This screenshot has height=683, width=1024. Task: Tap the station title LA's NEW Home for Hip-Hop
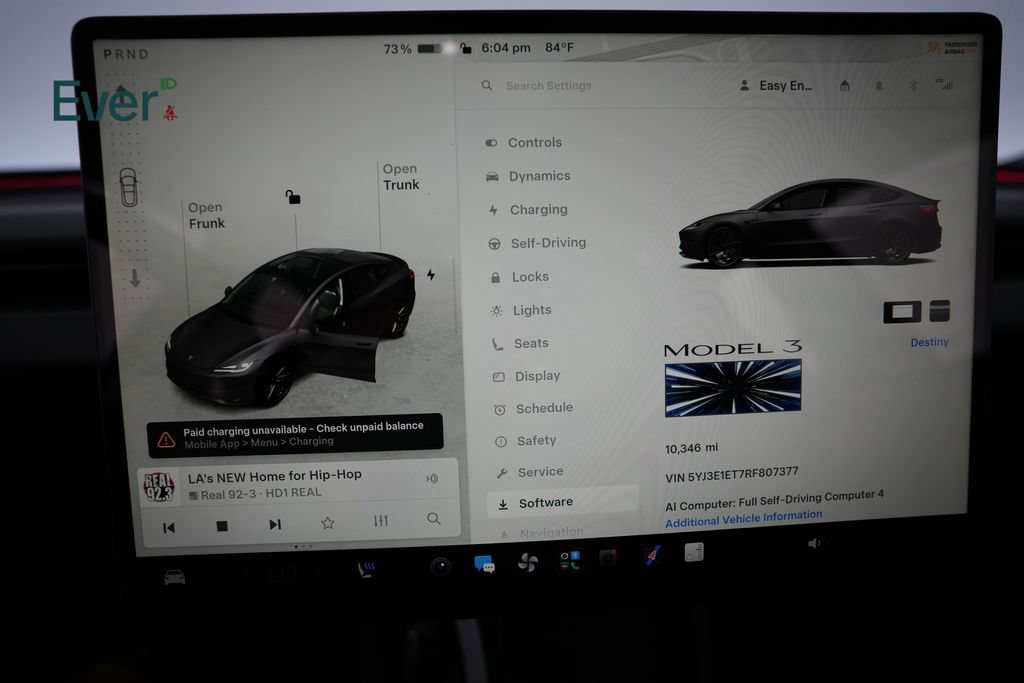pyautogui.click(x=275, y=476)
